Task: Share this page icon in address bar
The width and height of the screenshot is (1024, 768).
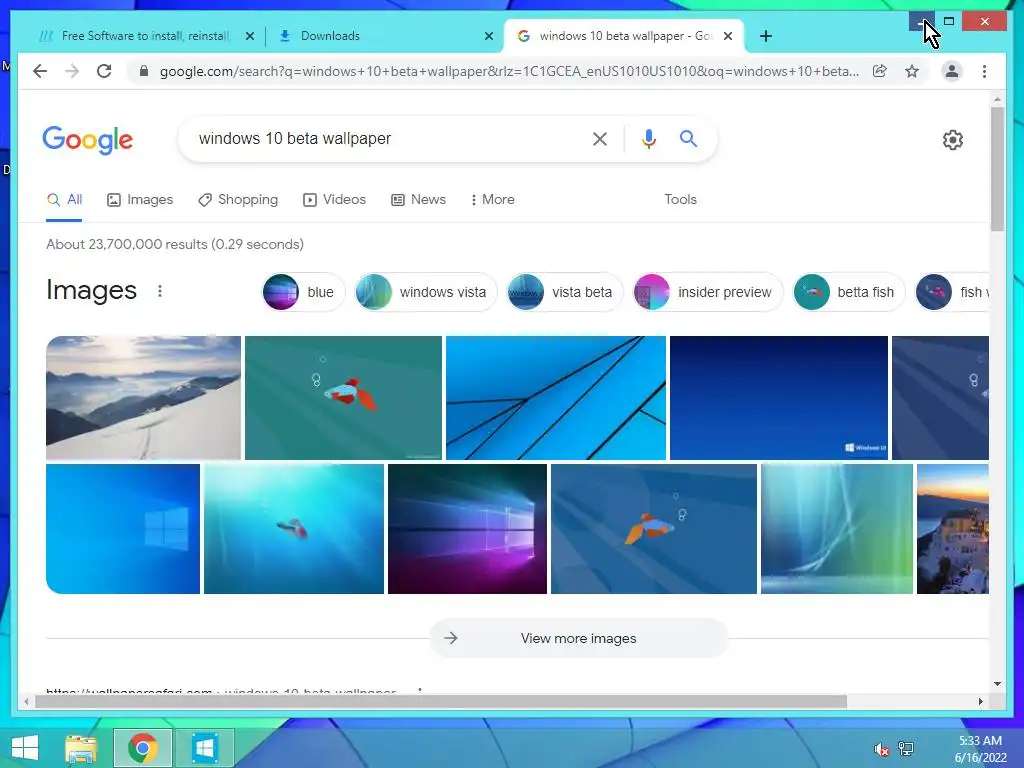Action: coord(880,71)
